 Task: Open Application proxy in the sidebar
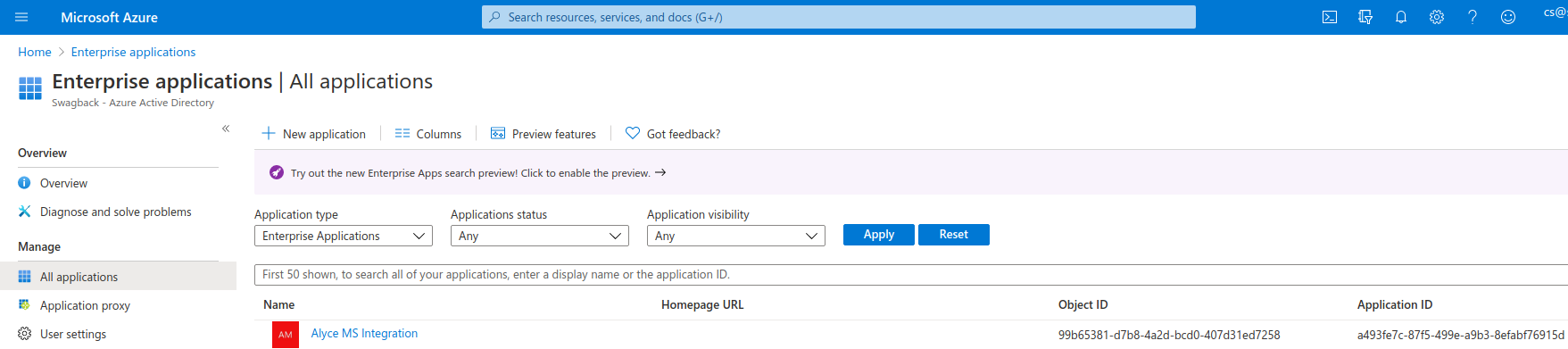pos(85,305)
